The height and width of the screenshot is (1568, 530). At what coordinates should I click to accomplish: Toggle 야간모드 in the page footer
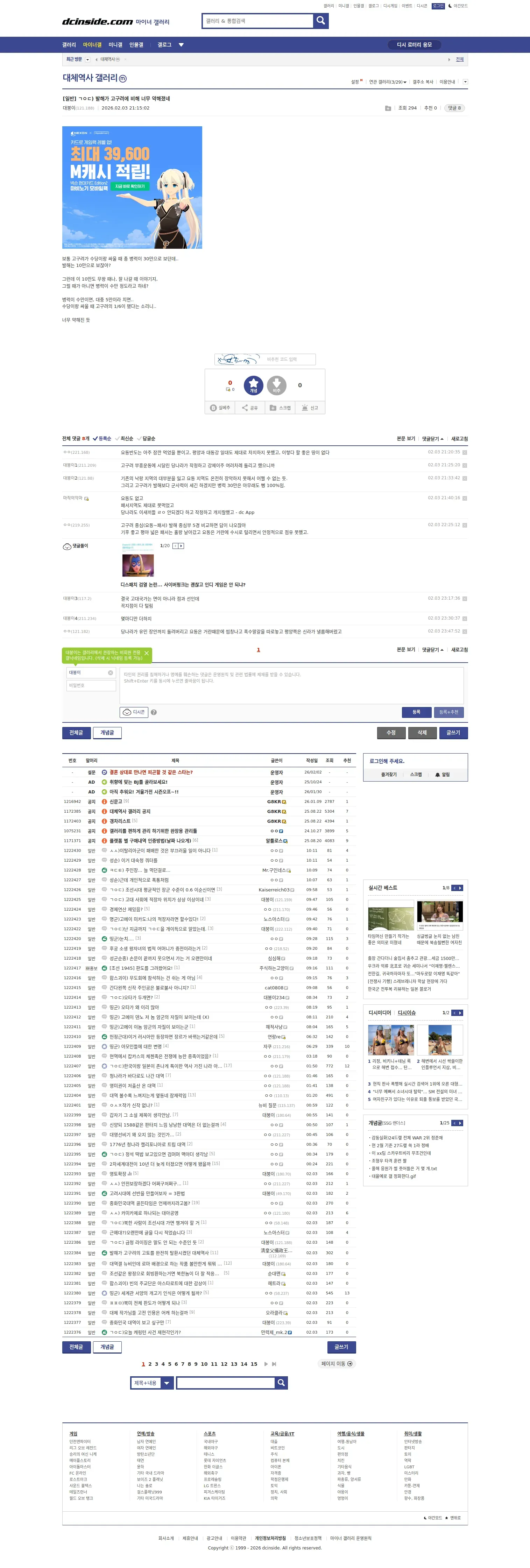pyautogui.click(x=433, y=1518)
